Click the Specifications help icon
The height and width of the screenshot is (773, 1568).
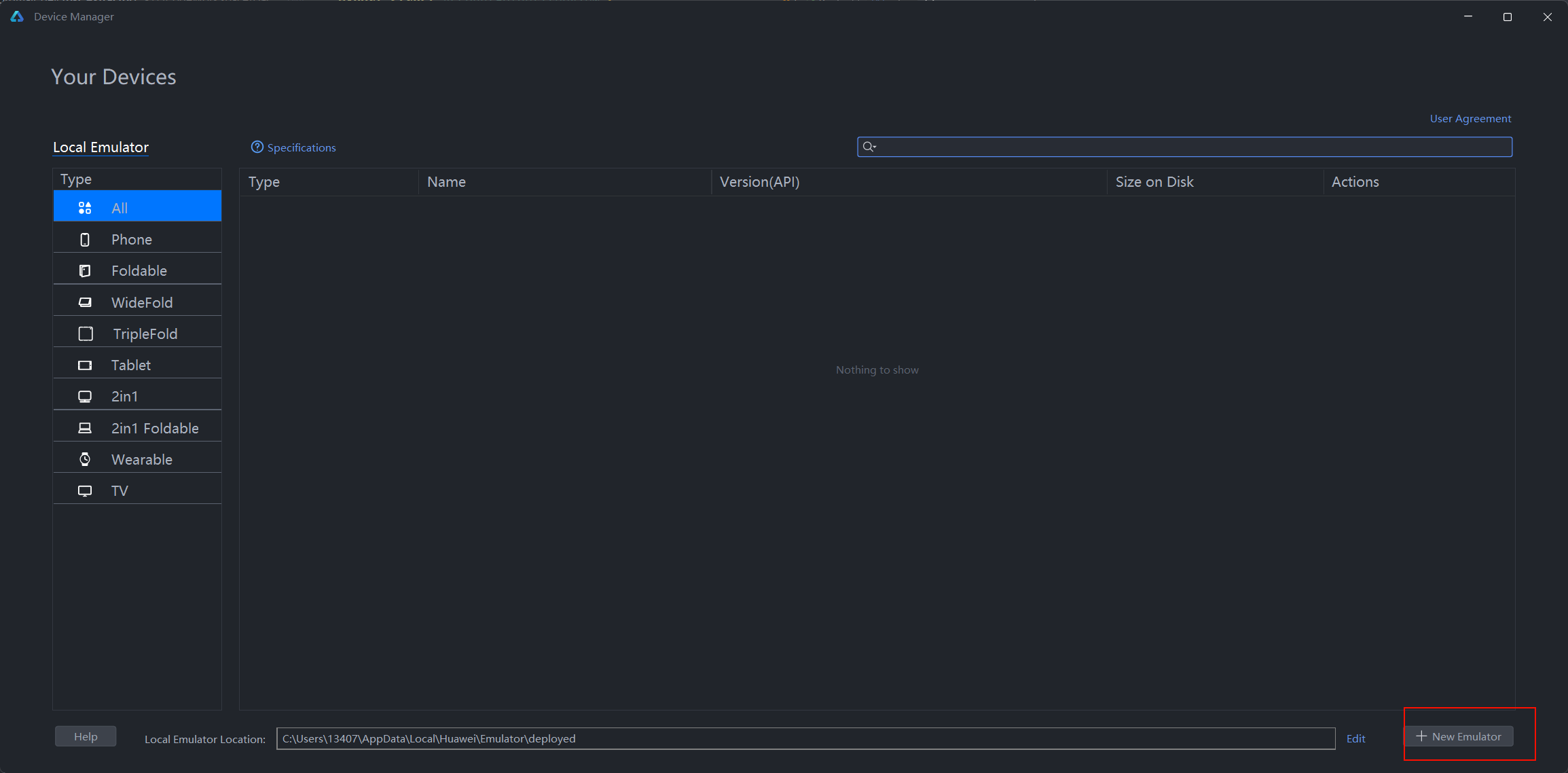[257, 147]
